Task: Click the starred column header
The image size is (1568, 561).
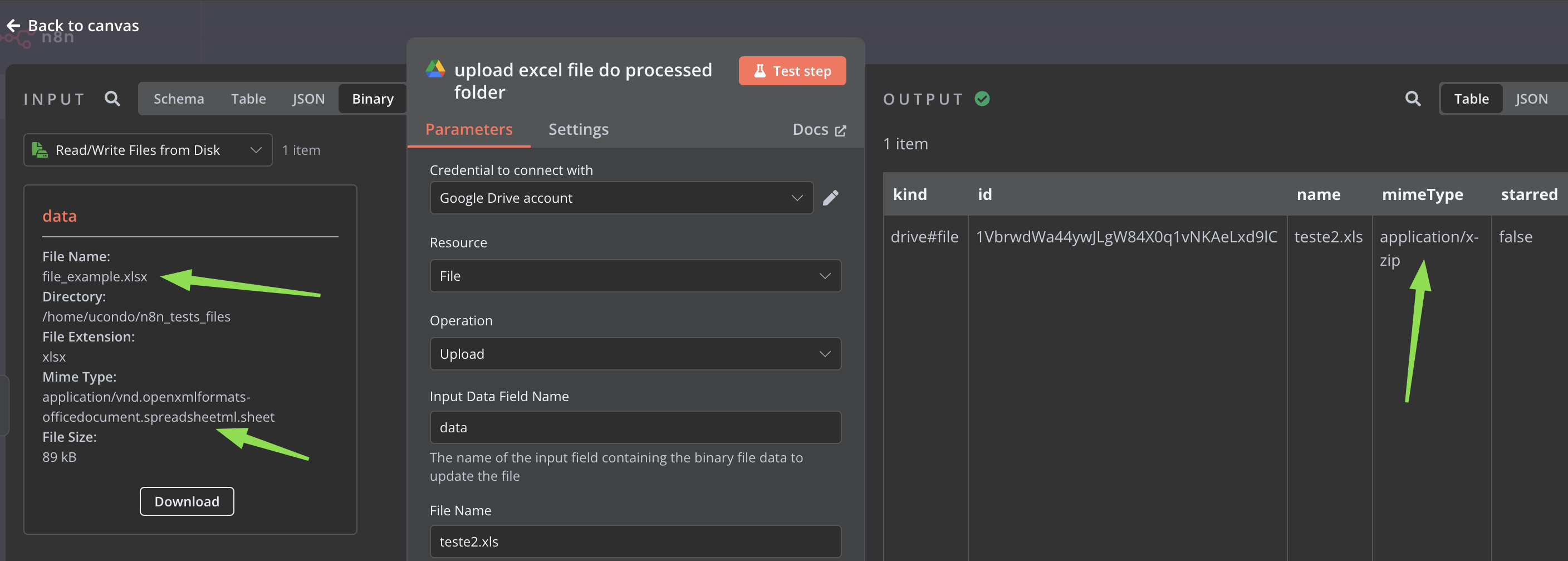Action: (x=1529, y=194)
